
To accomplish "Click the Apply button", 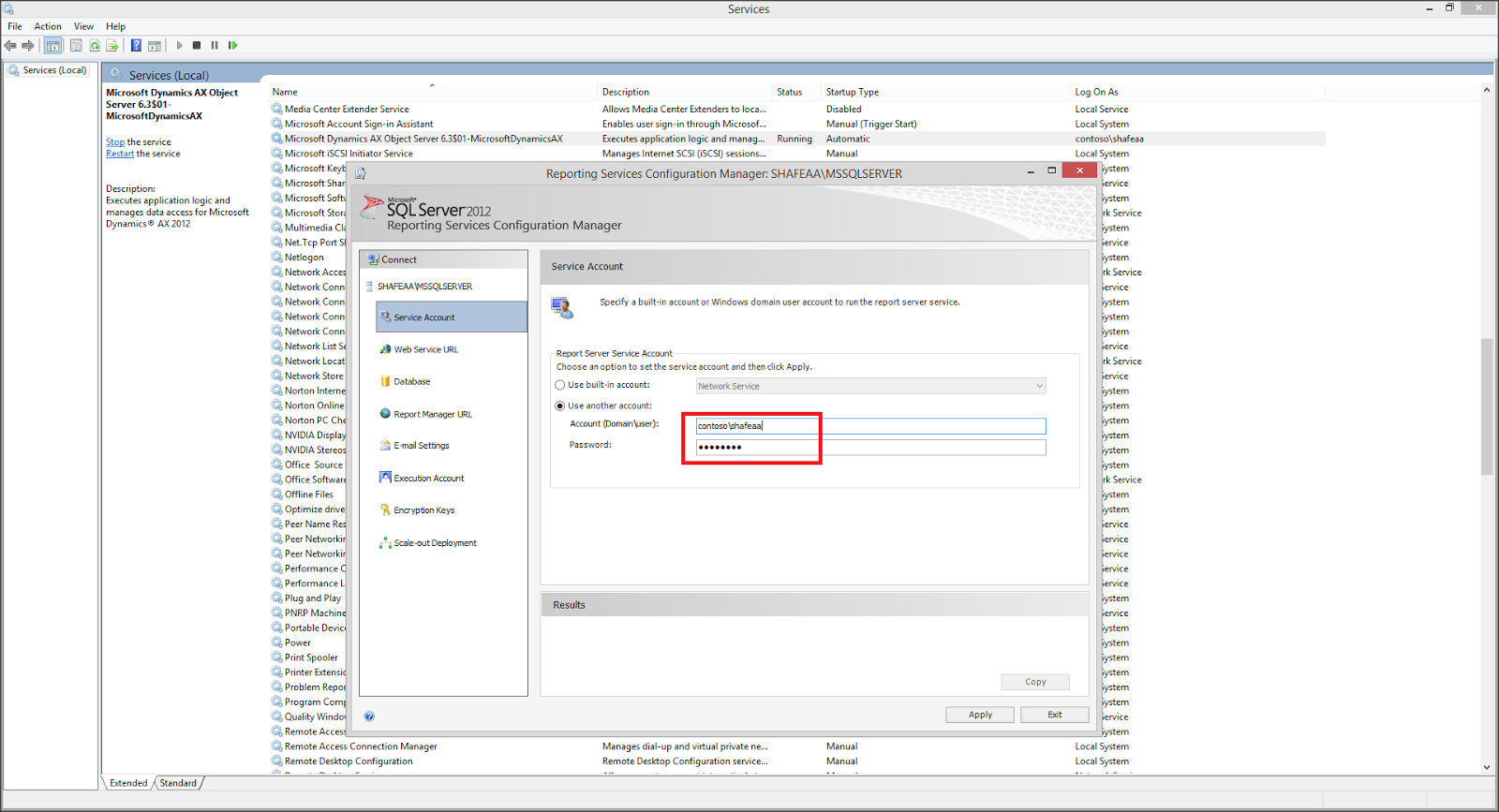I will coord(980,715).
